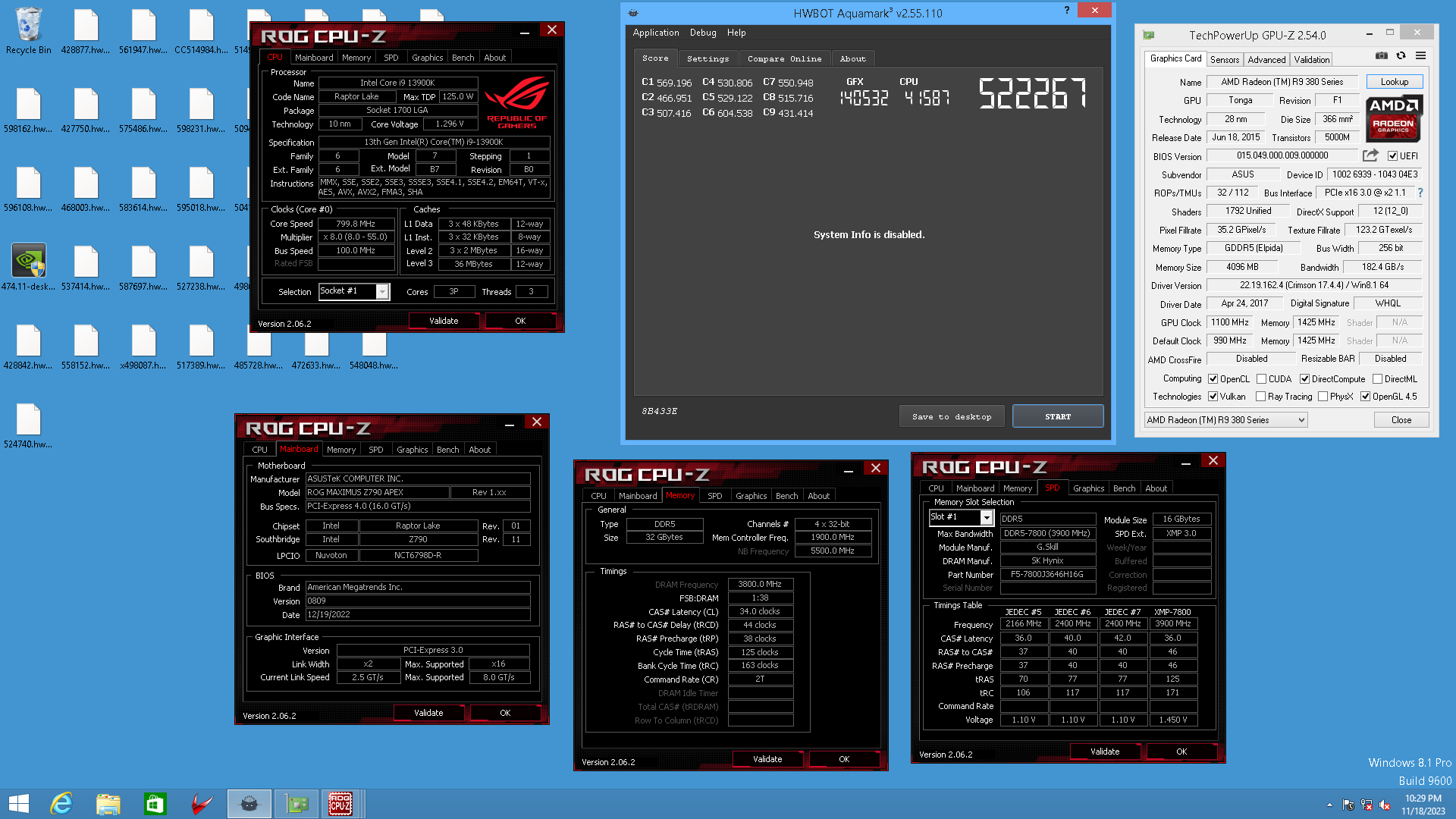Toggle the Ray Tracing checkbox

[1260, 397]
